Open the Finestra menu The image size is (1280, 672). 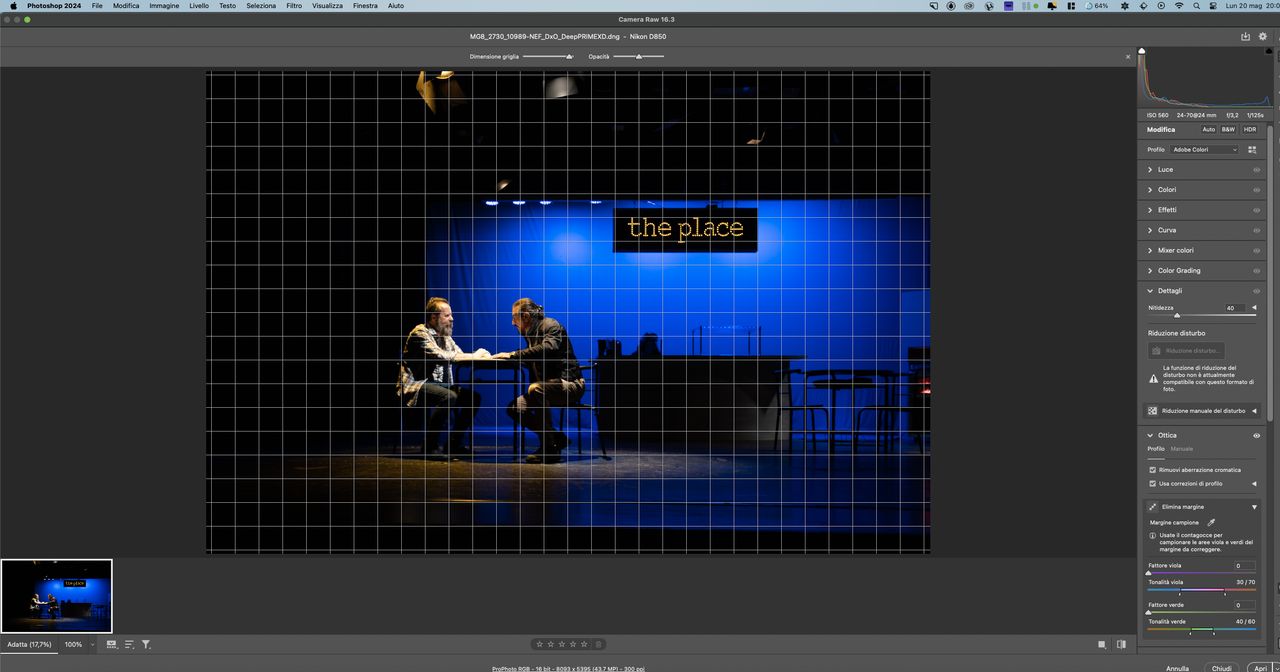[365, 6]
